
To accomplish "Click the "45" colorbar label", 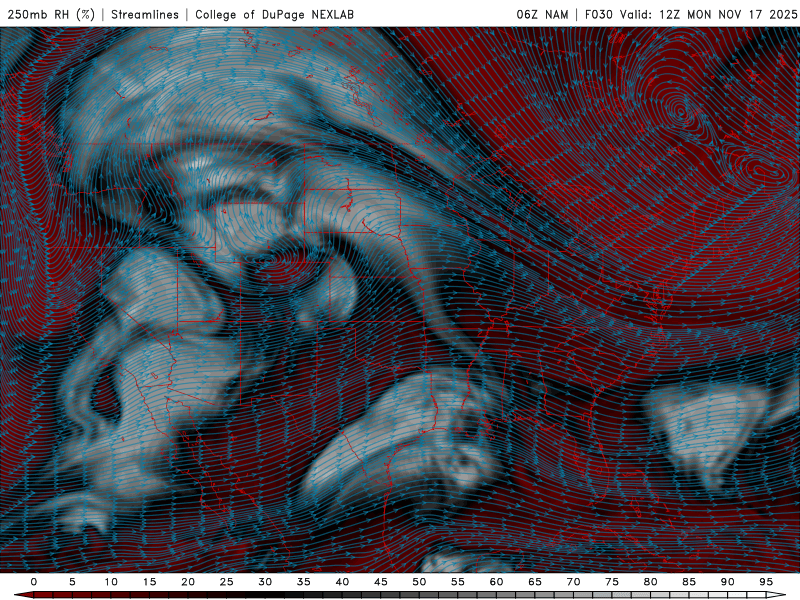I will (381, 582).
